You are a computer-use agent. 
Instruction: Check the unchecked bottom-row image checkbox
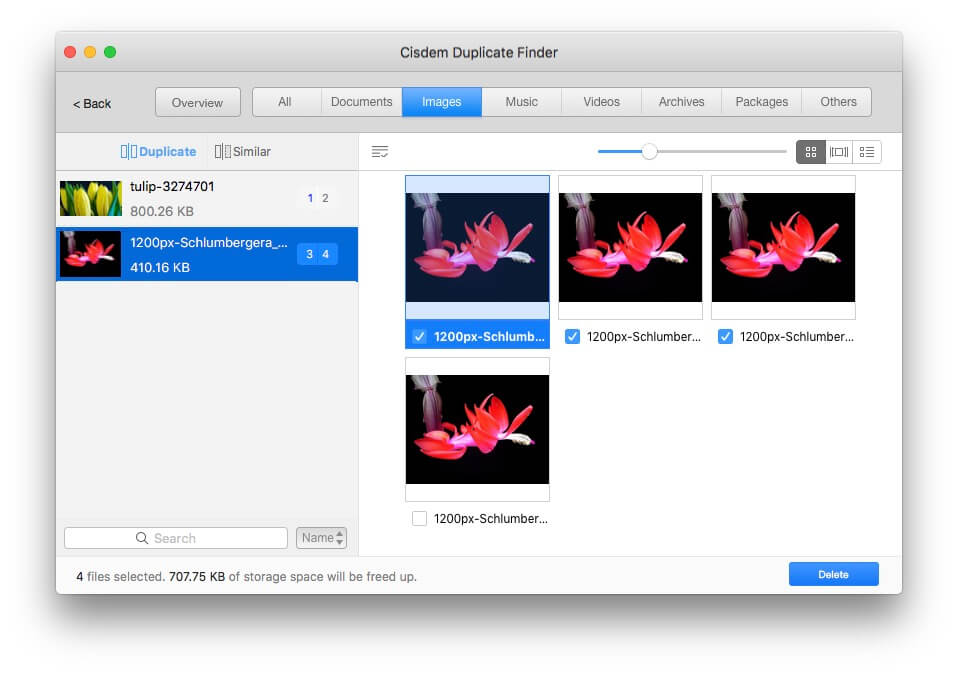click(x=419, y=519)
